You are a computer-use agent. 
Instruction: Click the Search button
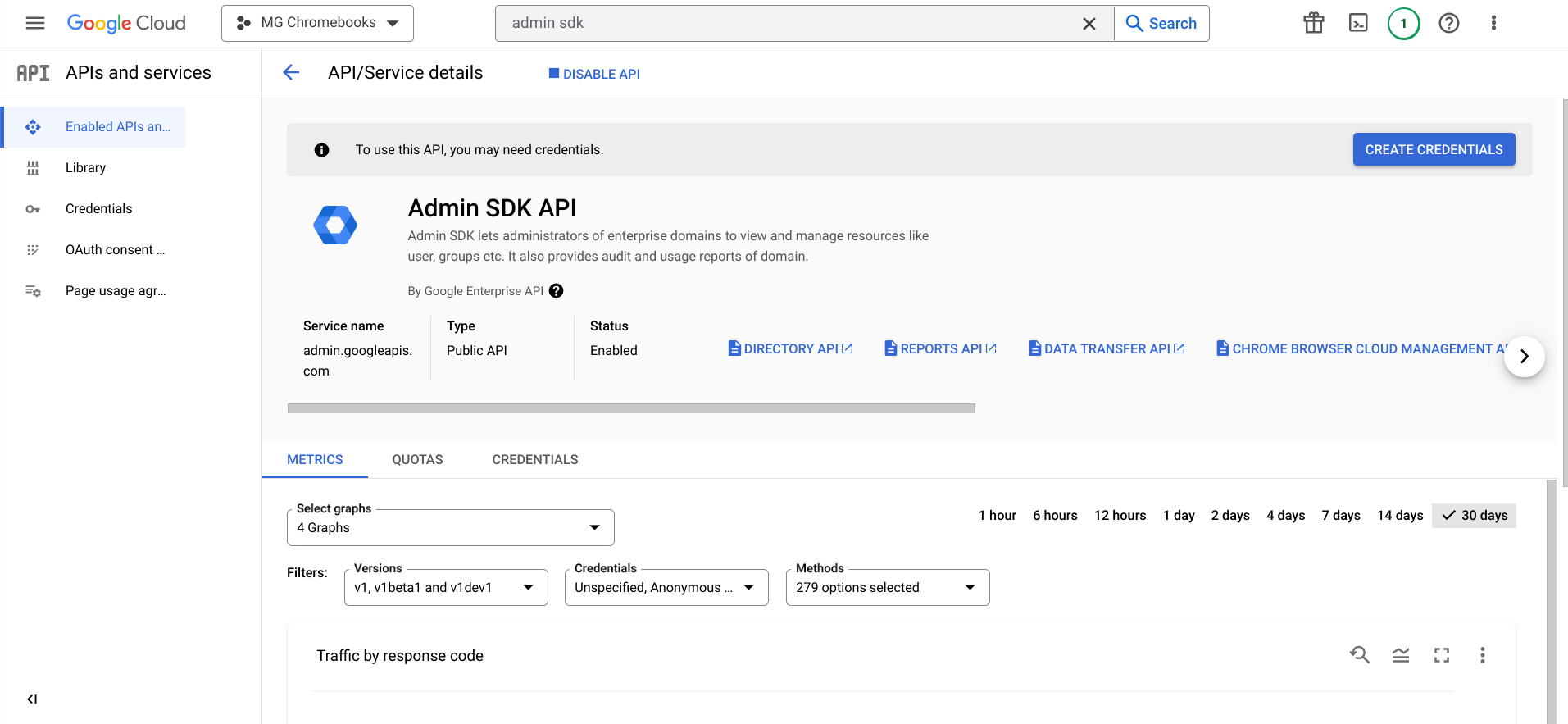(1161, 24)
